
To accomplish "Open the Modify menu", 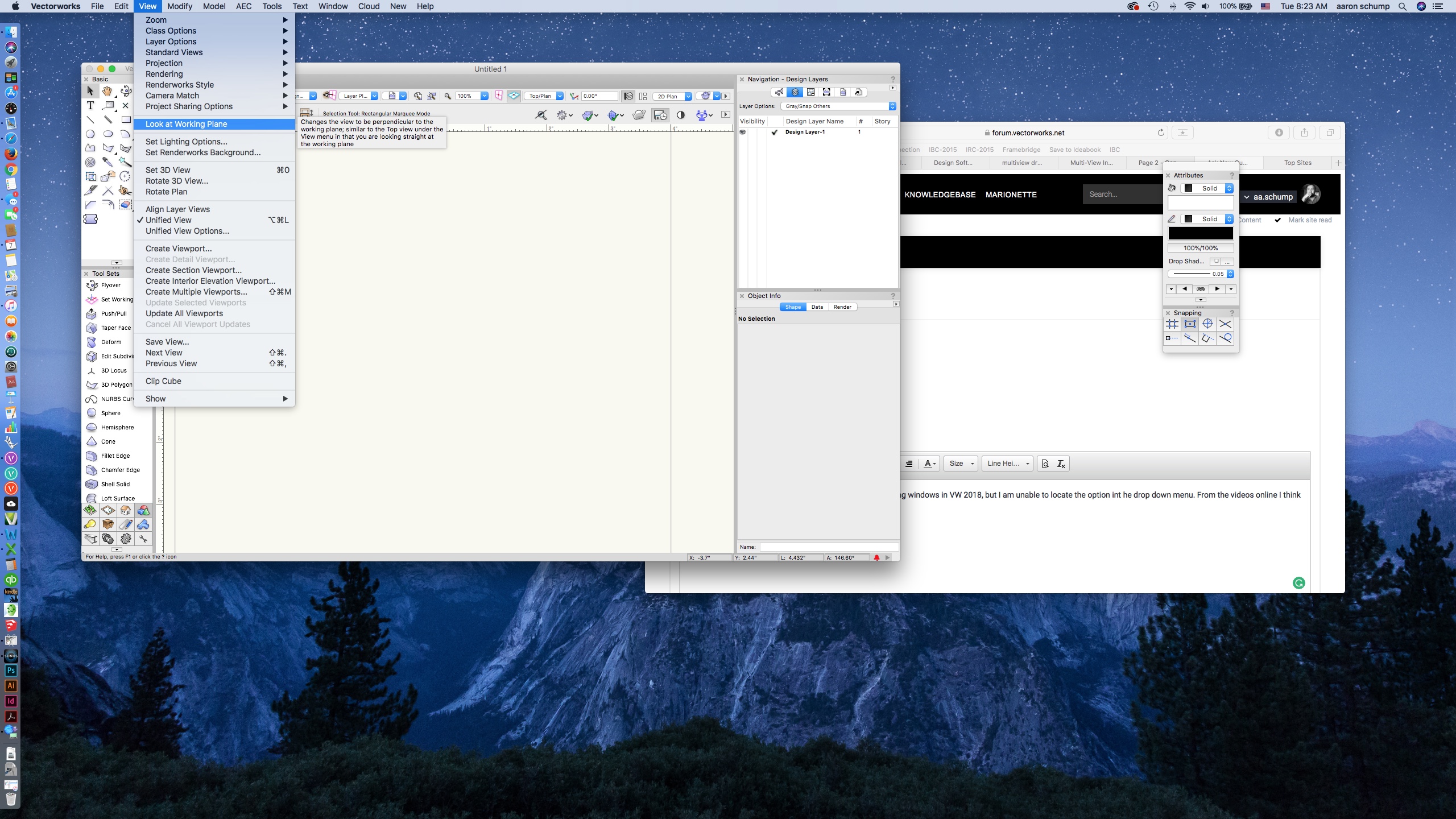I will coord(180,6).
